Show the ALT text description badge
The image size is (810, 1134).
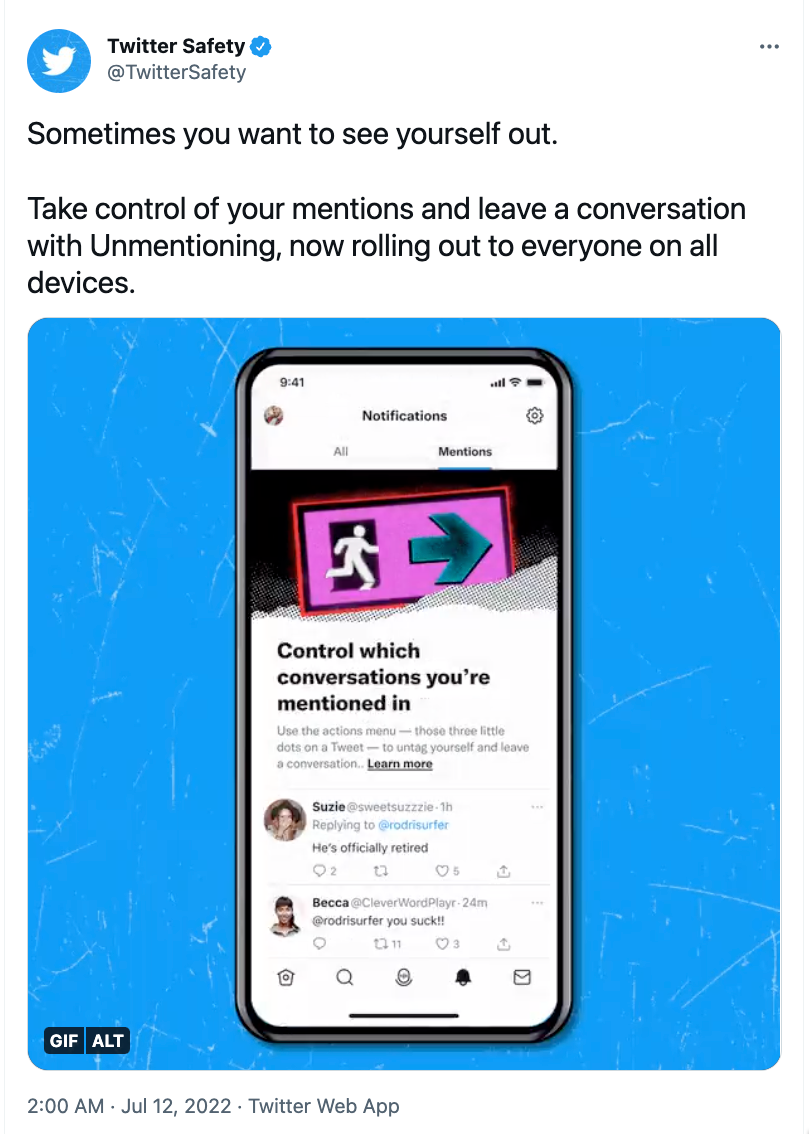click(108, 1040)
